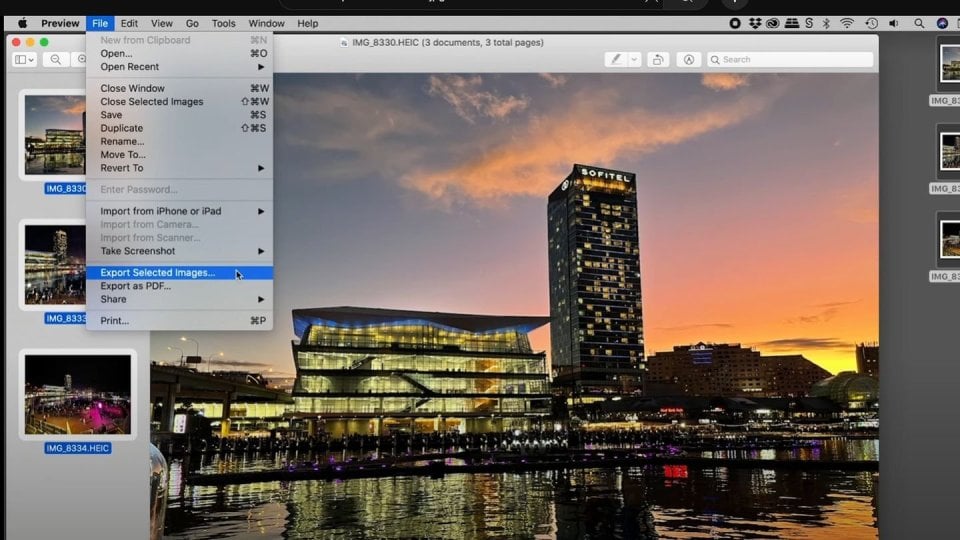
Task: Click Close Selected Images menu entry
Action: (x=151, y=102)
